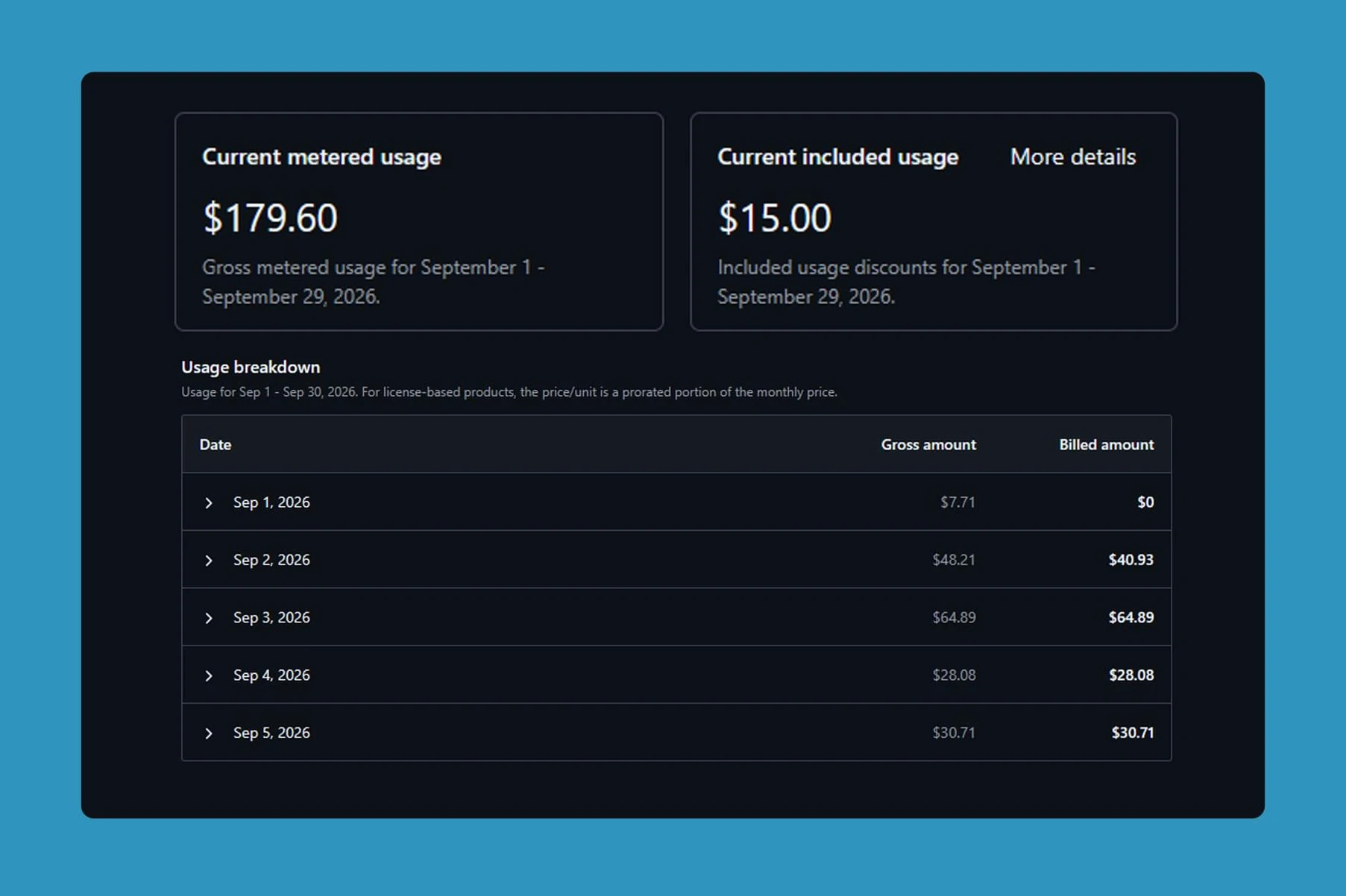
Task: Select the Sep 3, 2026 date text
Action: (x=271, y=617)
